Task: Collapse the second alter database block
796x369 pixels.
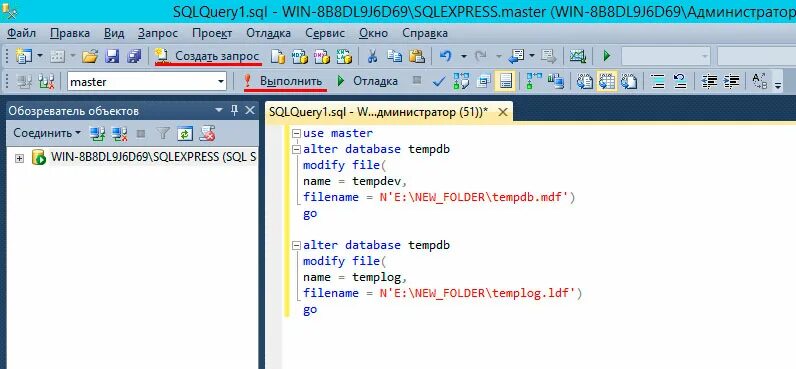Action: tap(295, 245)
